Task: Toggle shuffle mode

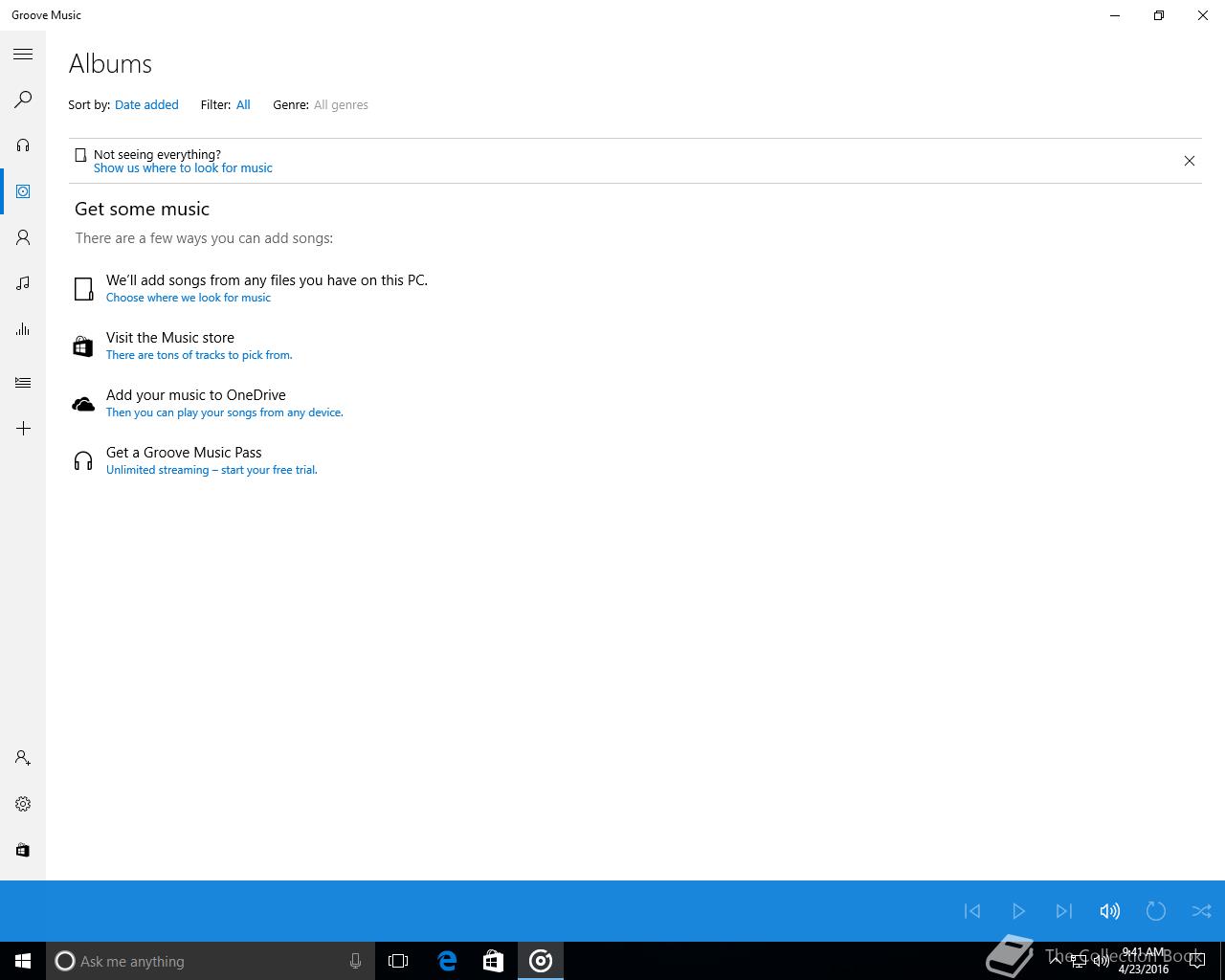Action: pyautogui.click(x=1202, y=911)
